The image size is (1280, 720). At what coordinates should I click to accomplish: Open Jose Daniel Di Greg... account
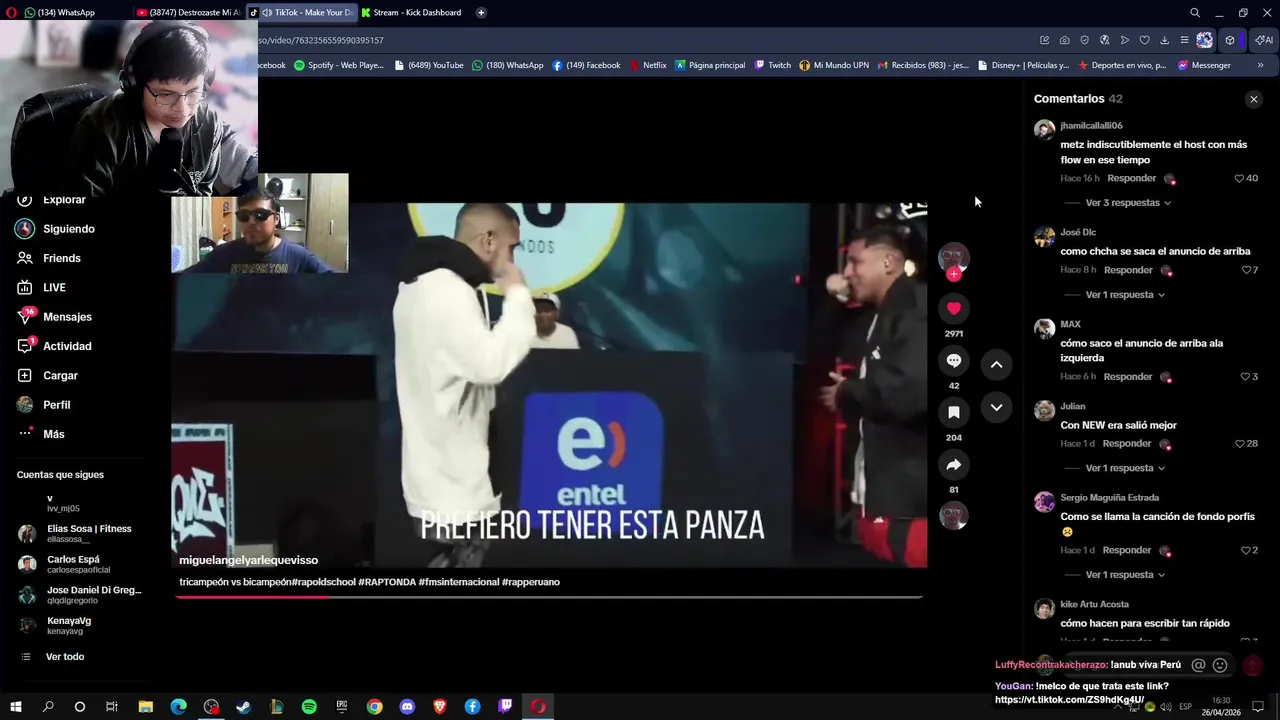coord(80,595)
